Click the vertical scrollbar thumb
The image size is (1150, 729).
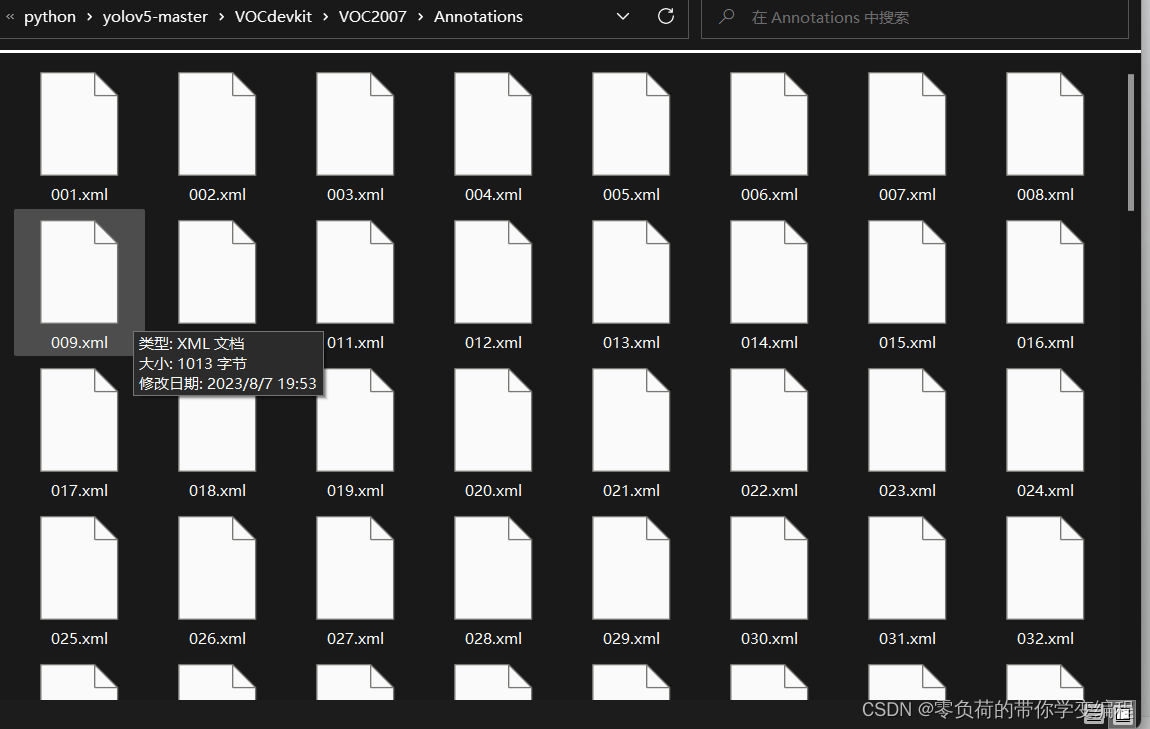click(x=1130, y=142)
